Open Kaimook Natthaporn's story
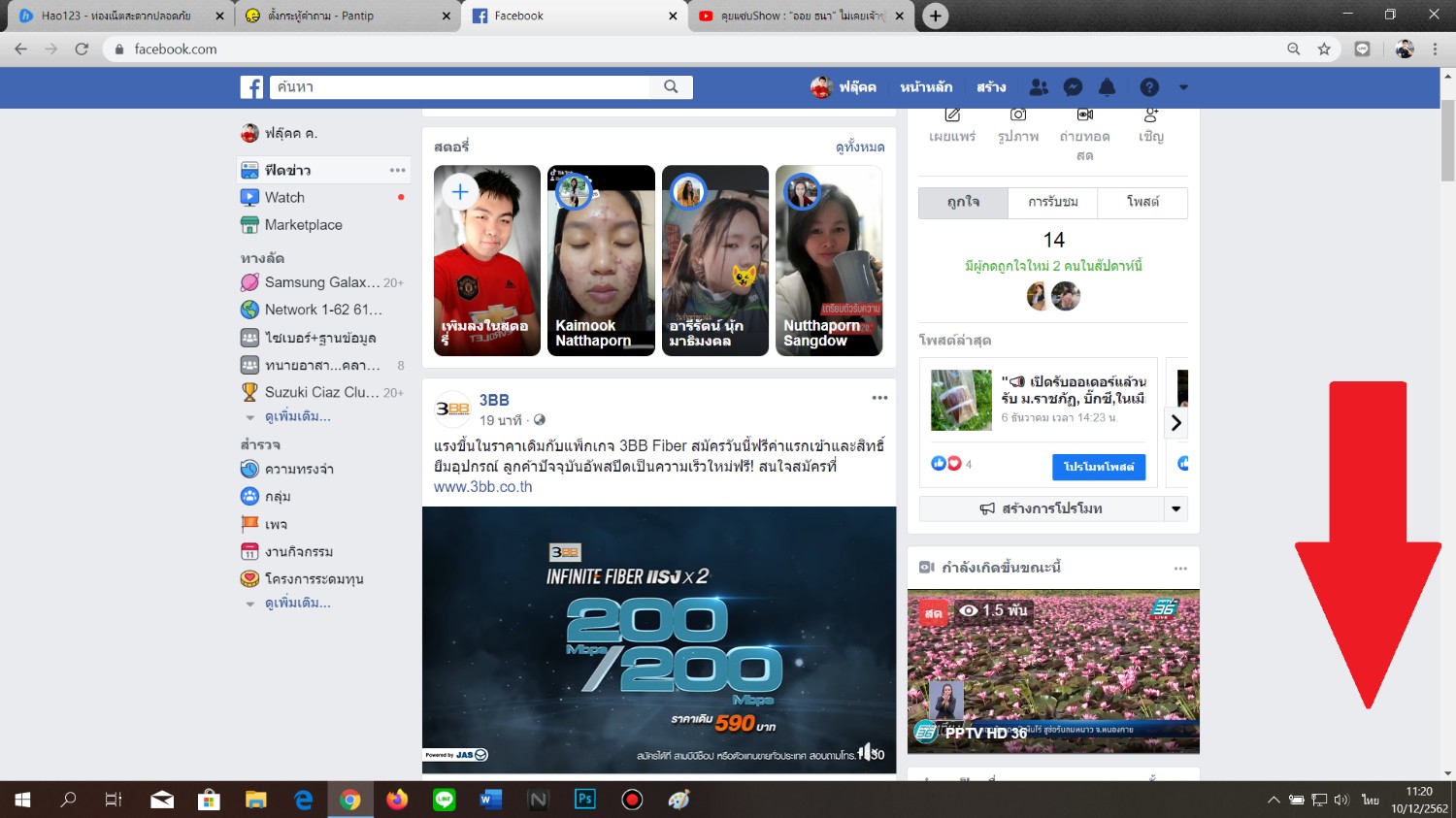The image size is (1456, 818). coord(601,260)
